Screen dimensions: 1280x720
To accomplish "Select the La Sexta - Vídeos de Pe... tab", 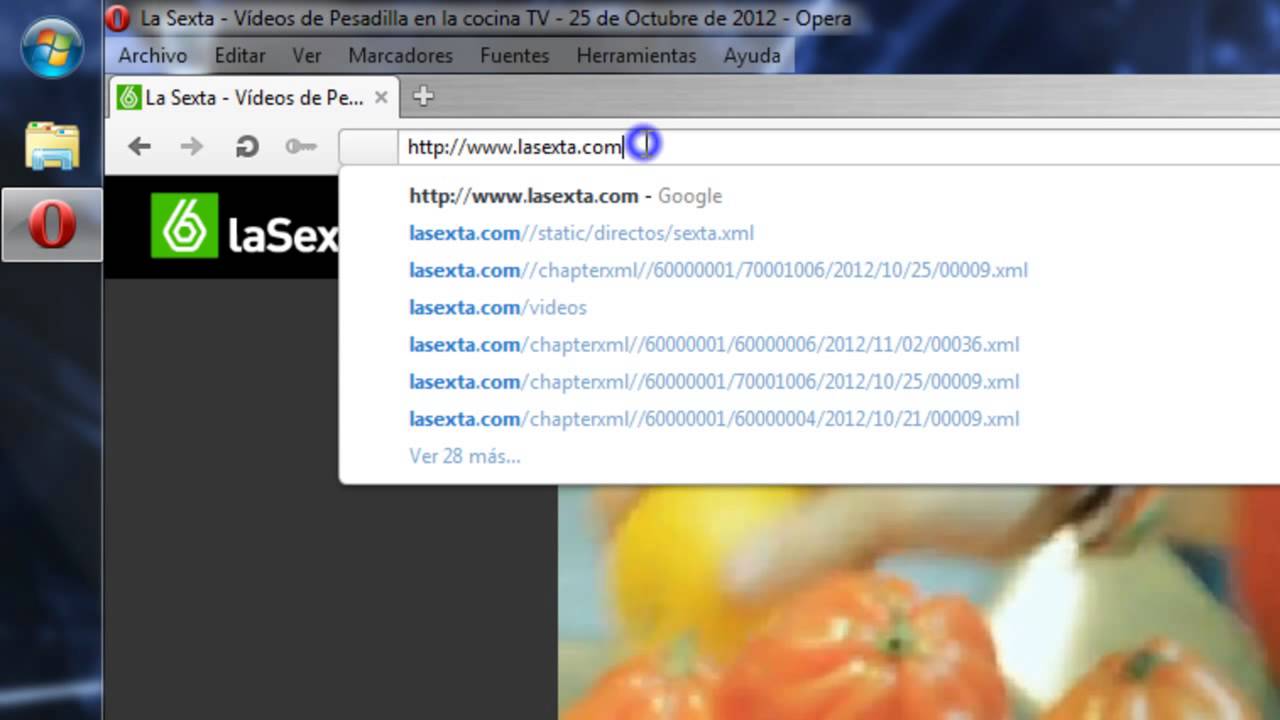I will (x=253, y=97).
